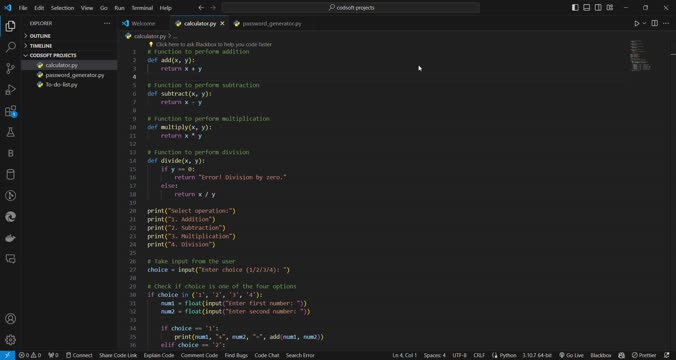Open the database cylinder view in the activity bar
The height and width of the screenshot is (360, 676).
[10, 175]
